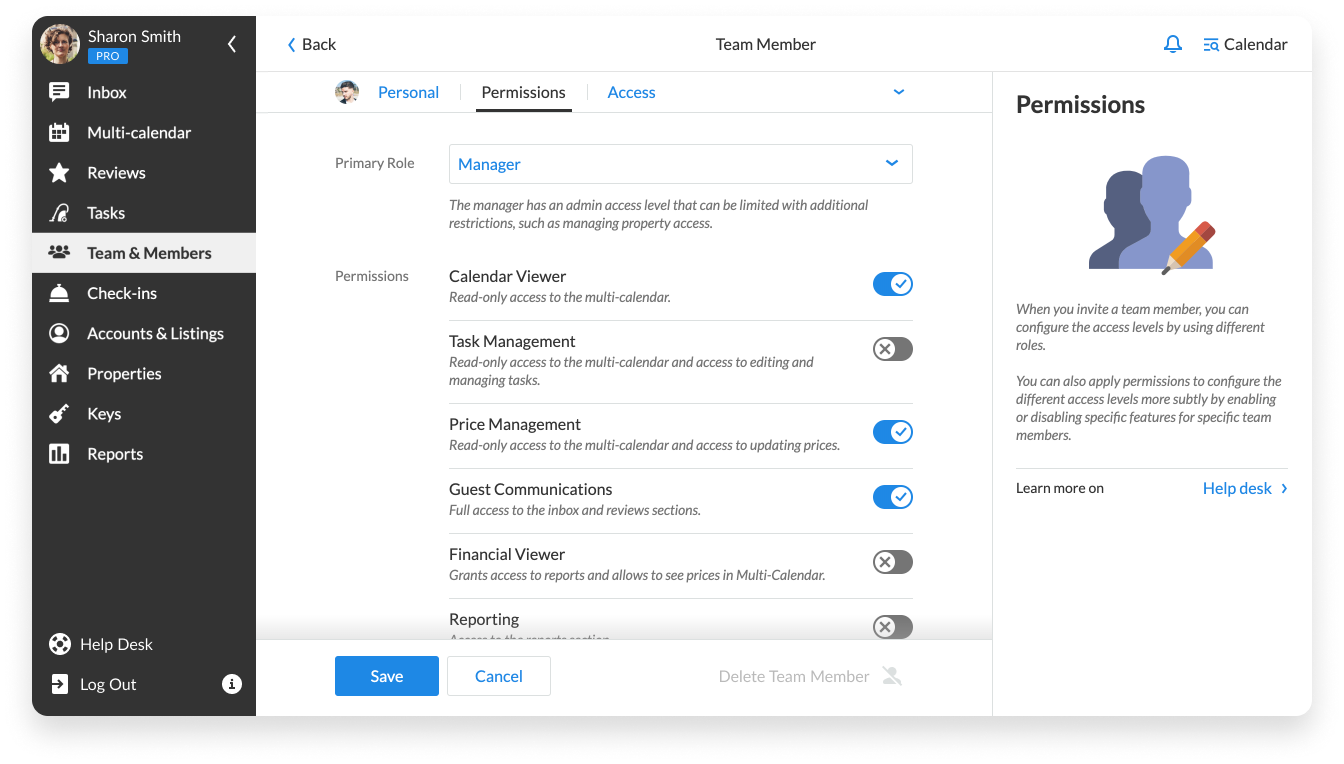Open the Calendar search icon in the header
The width and height of the screenshot is (1344, 764).
coord(1210,44)
